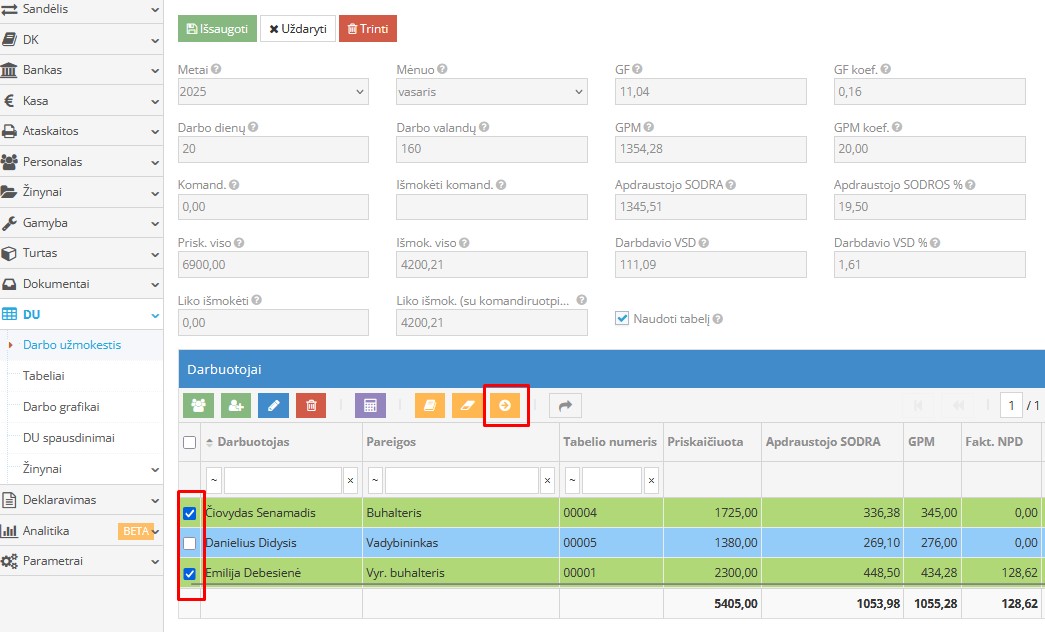
Task: Uncheck the Čiovydas Senamadis row checkbox
Action: click(190, 513)
